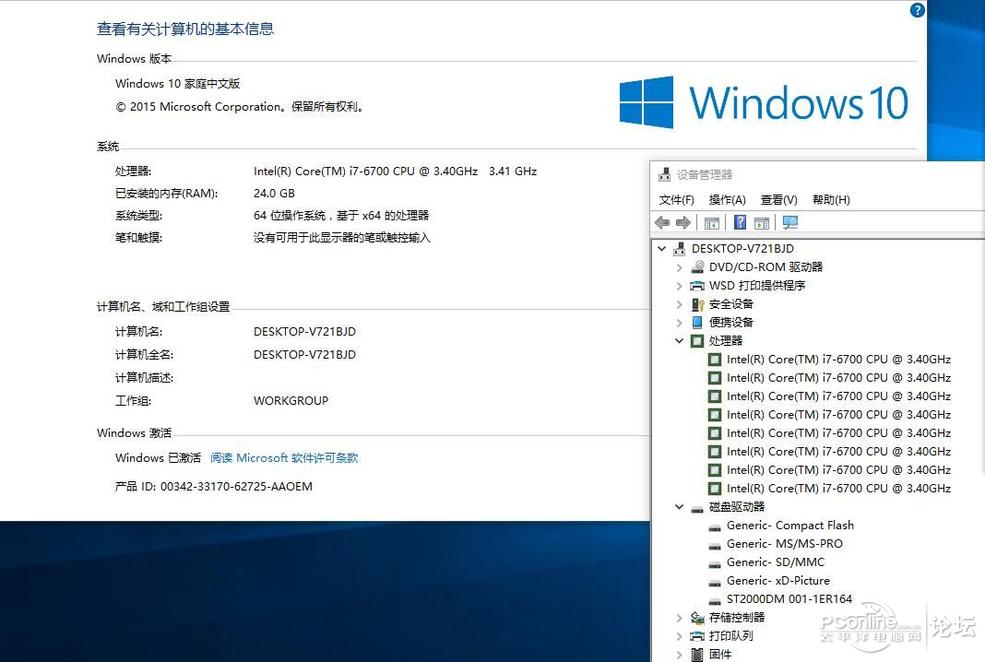Viewport: 985px width, 662px height.
Task: Click the Help toolbar icon in Device Manager
Action: 740,222
